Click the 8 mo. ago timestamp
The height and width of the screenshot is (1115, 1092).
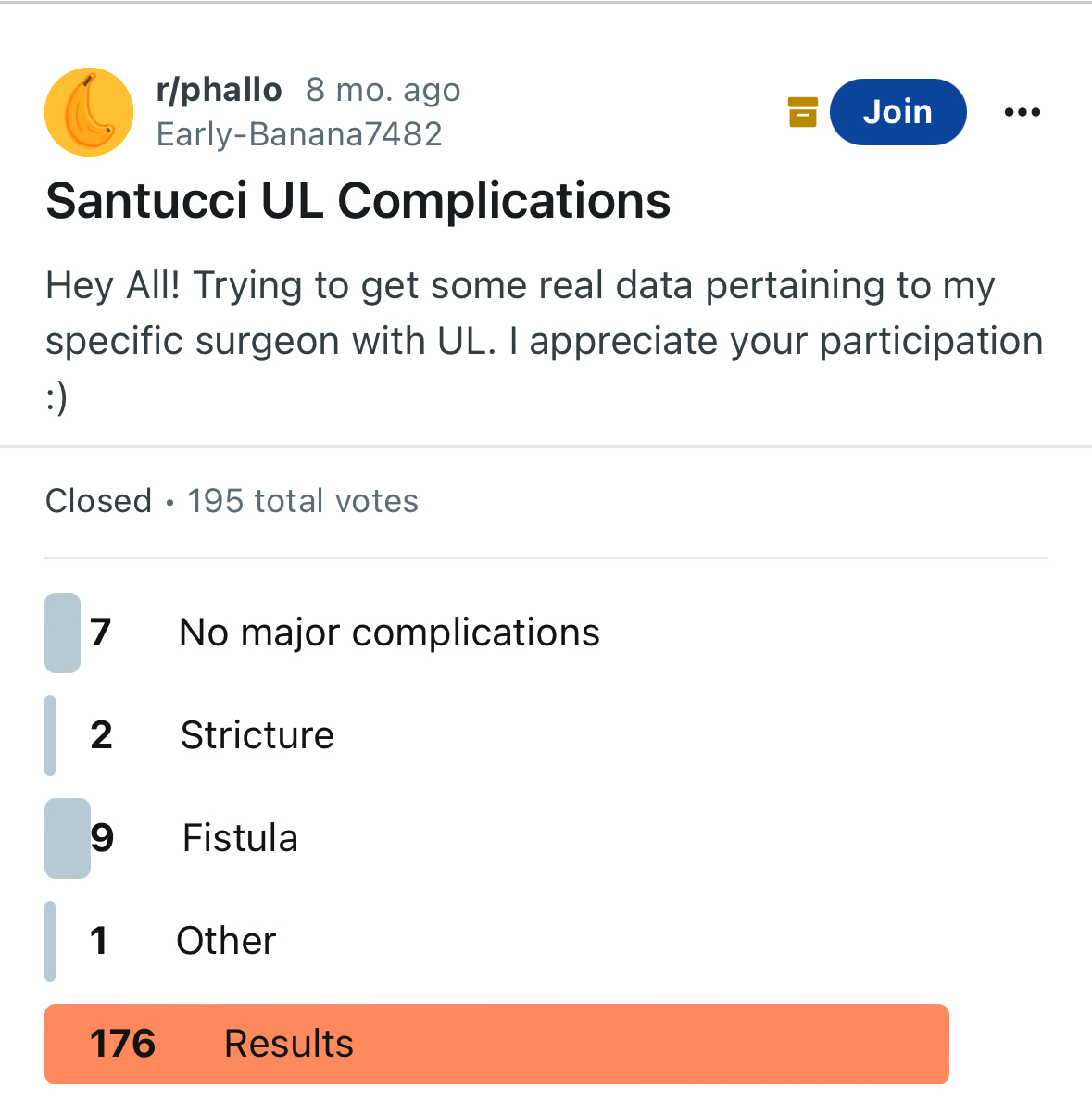pos(383,90)
